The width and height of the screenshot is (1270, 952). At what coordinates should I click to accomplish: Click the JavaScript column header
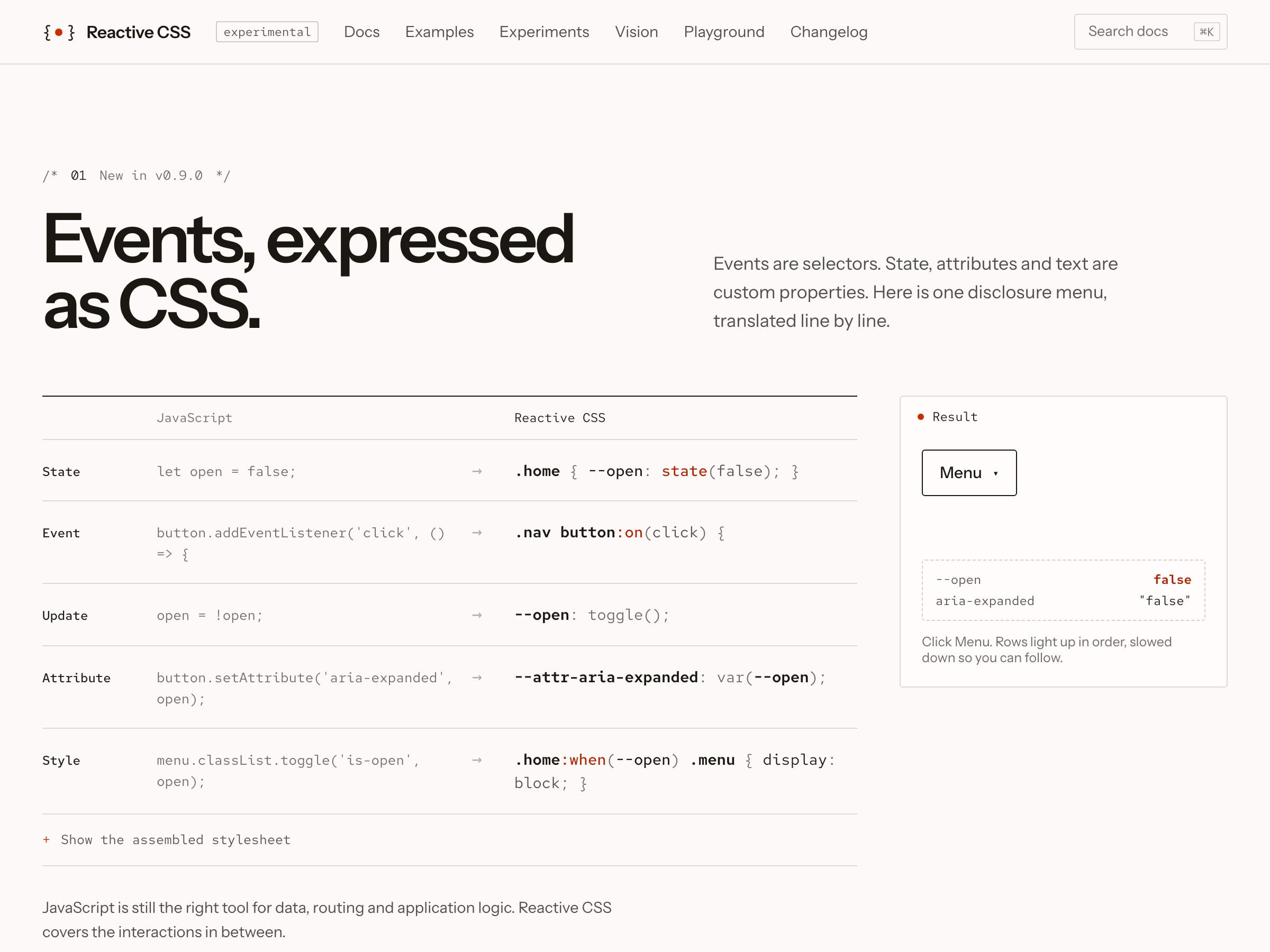tap(195, 418)
